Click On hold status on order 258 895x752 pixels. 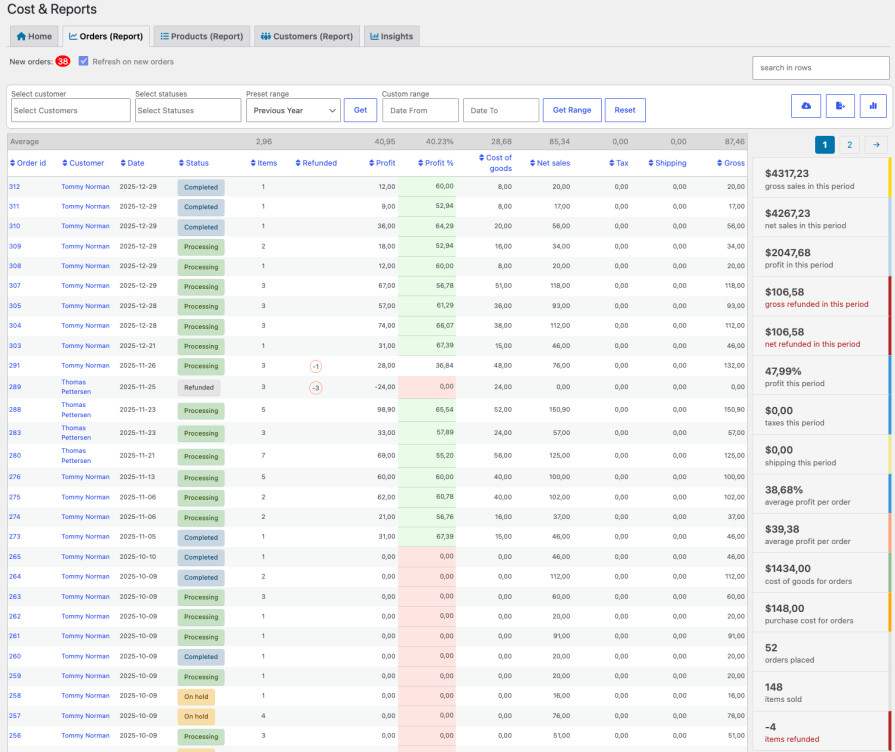click(196, 697)
